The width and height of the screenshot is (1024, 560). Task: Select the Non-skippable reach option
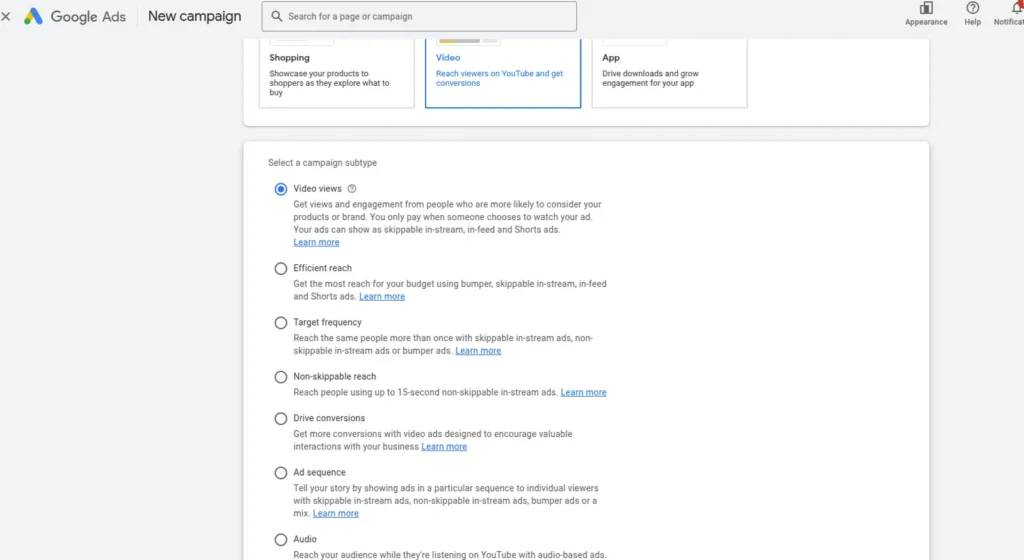[x=281, y=377]
